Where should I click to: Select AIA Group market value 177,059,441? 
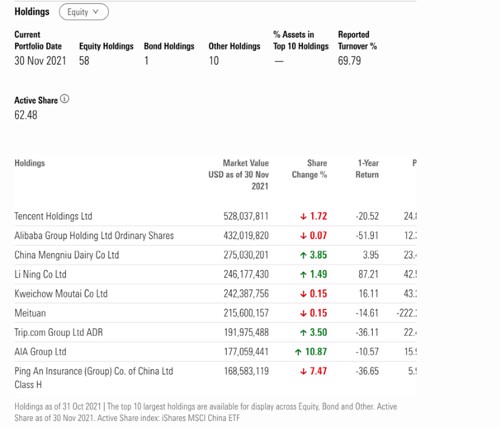[246, 351]
